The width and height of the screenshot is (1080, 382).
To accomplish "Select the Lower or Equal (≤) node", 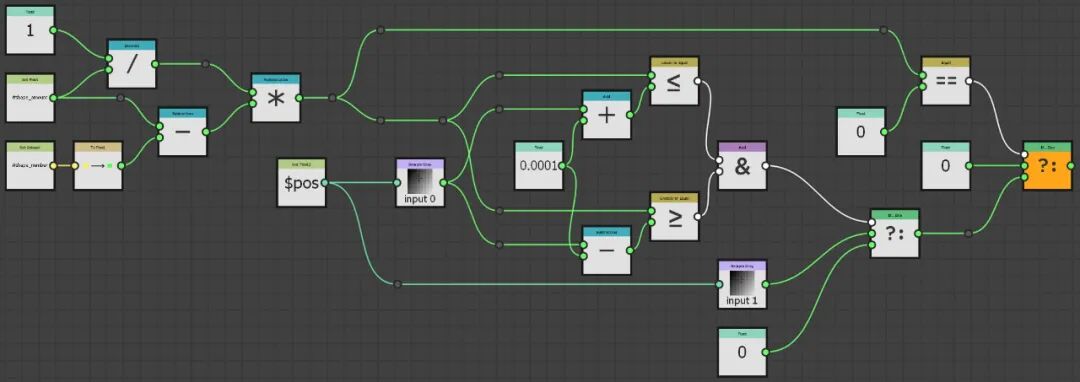I will click(674, 81).
